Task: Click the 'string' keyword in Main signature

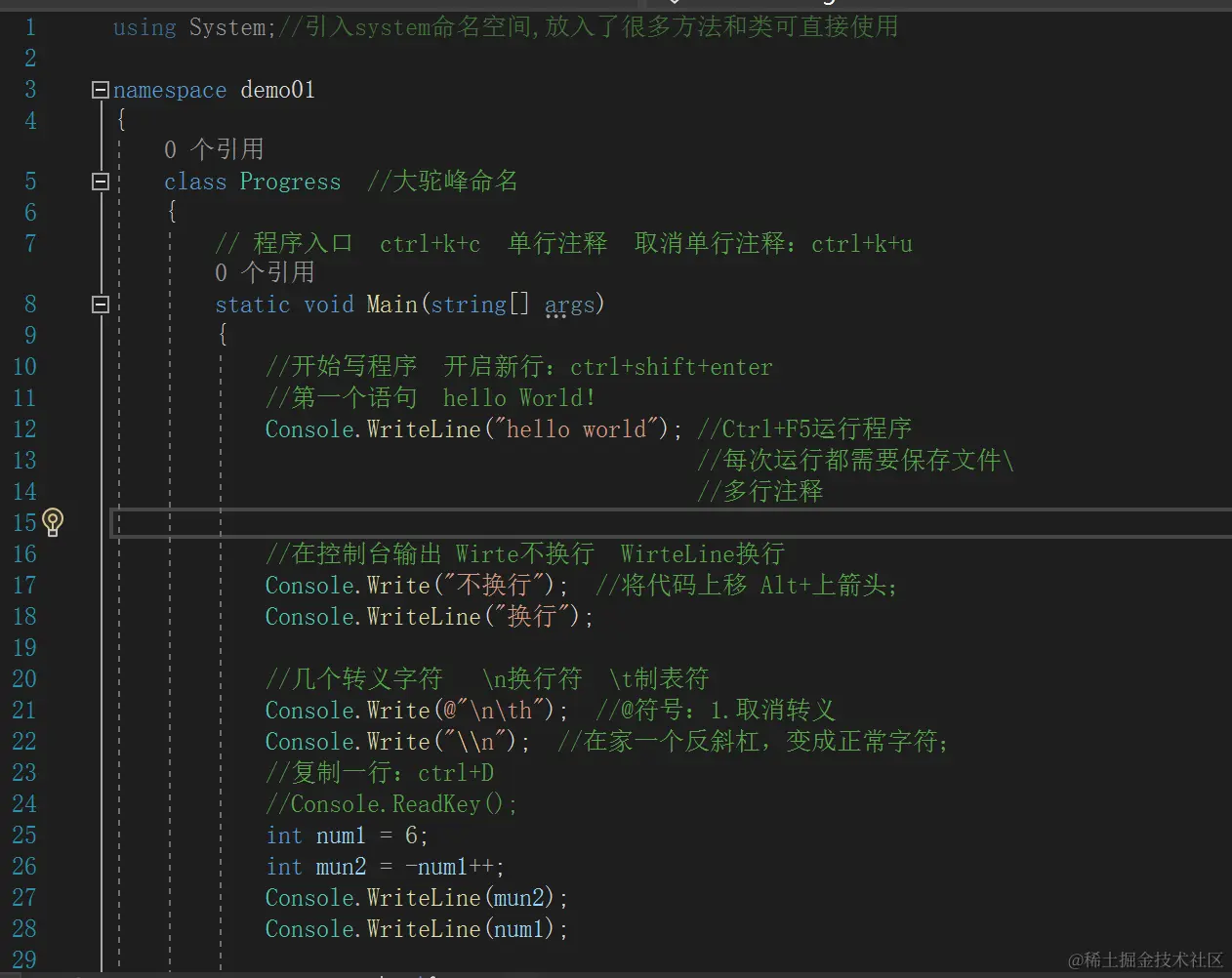Action: (469, 305)
